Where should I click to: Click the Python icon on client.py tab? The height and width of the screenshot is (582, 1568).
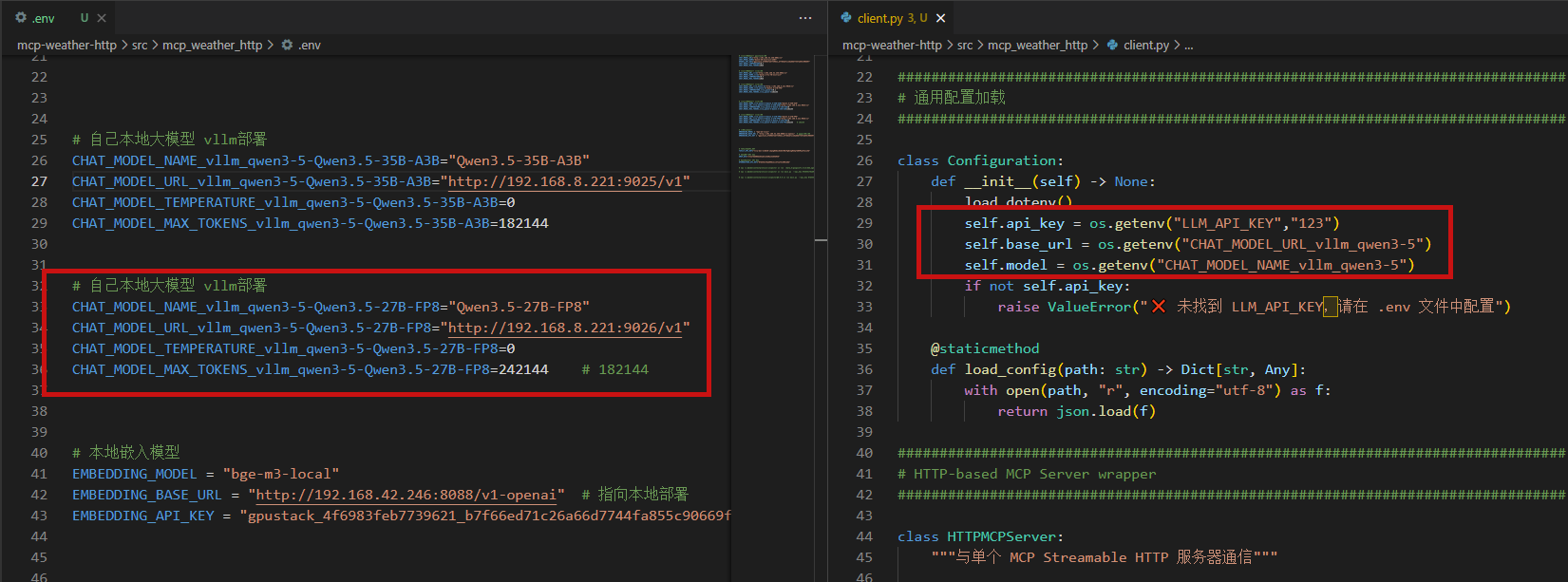[846, 18]
